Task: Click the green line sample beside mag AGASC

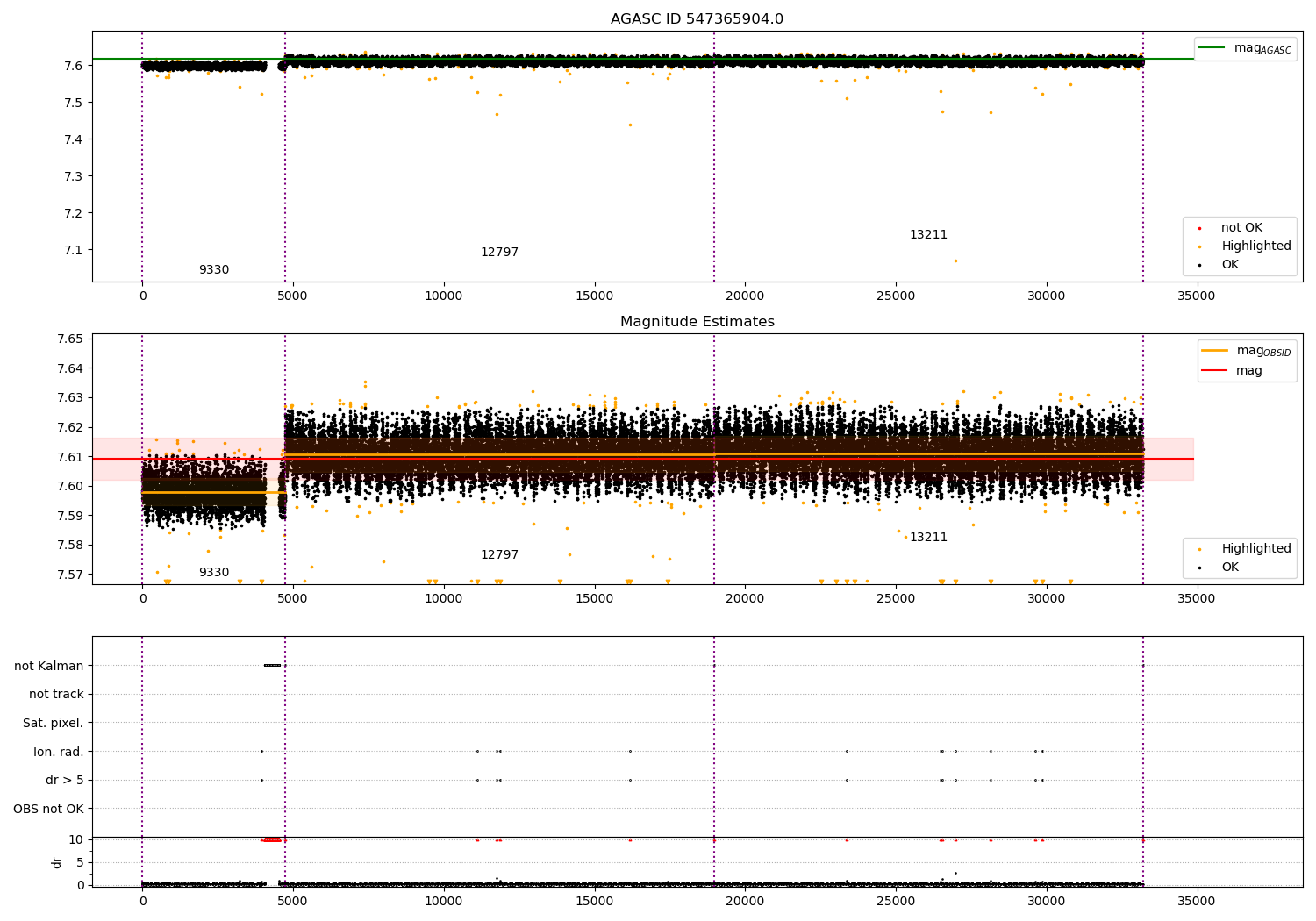Action: tap(1213, 48)
